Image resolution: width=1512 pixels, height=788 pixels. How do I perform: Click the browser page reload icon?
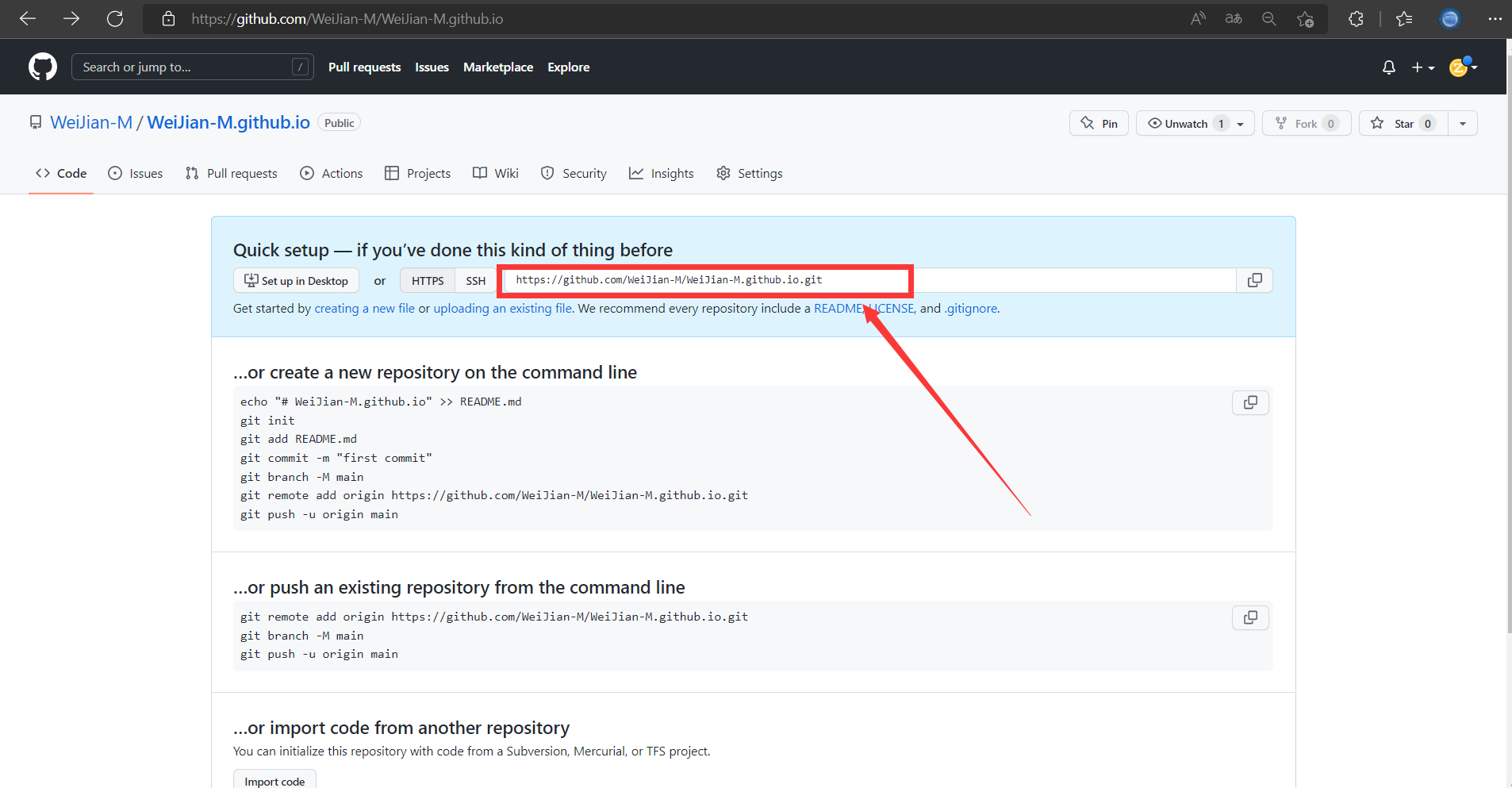click(116, 18)
